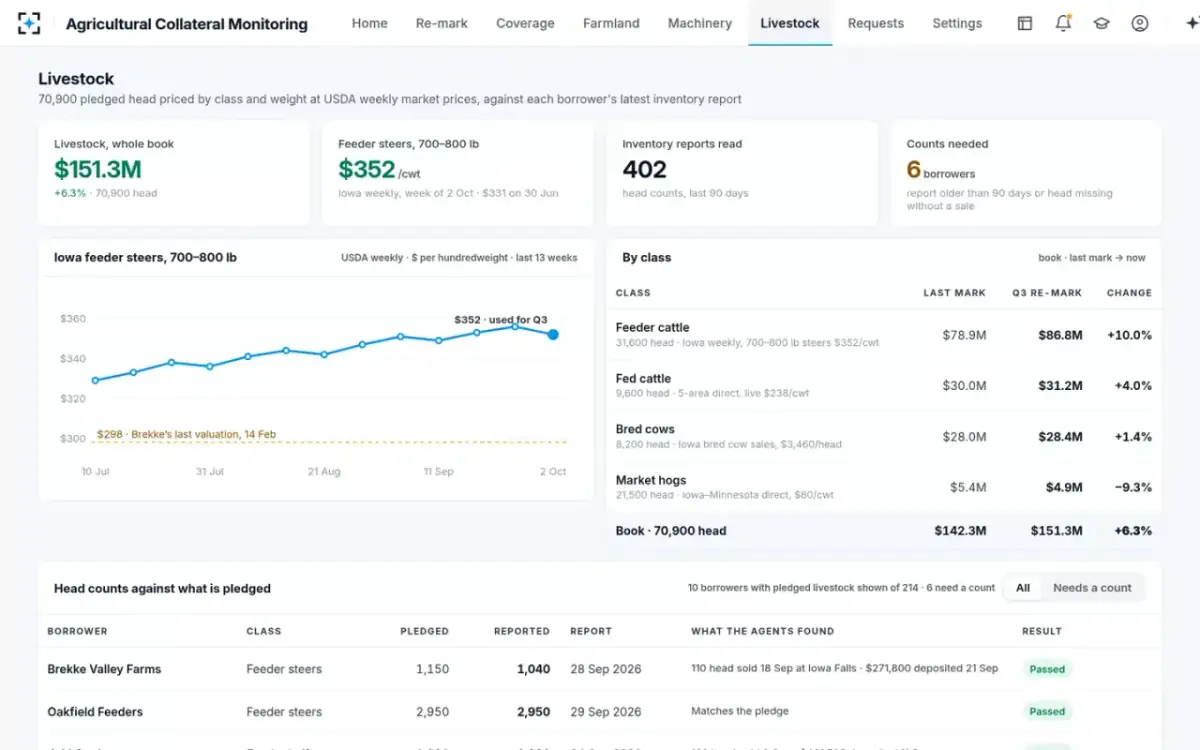Image resolution: width=1200 pixels, height=750 pixels.
Task: Open the layout panel icon in header
Action: (1025, 23)
